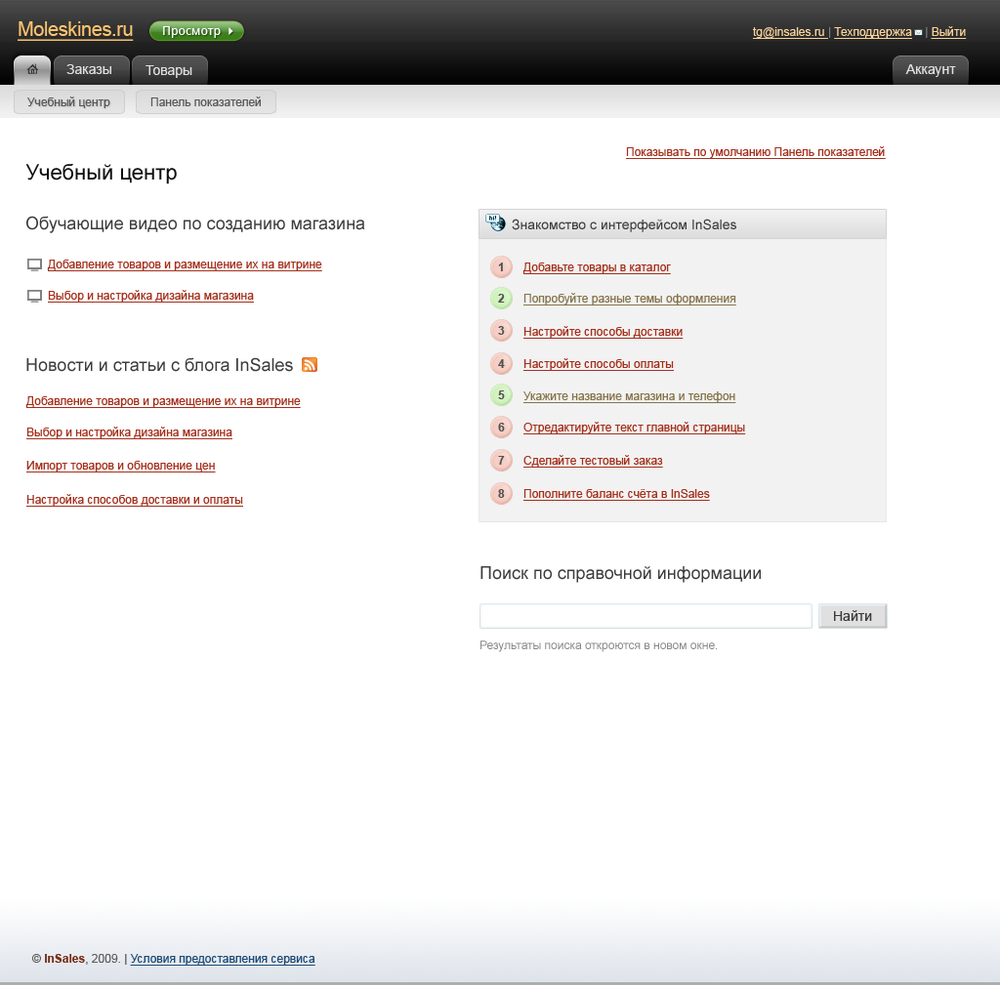1000x985 pixels.
Task: Click green step number 2 circle
Action: coord(501,298)
